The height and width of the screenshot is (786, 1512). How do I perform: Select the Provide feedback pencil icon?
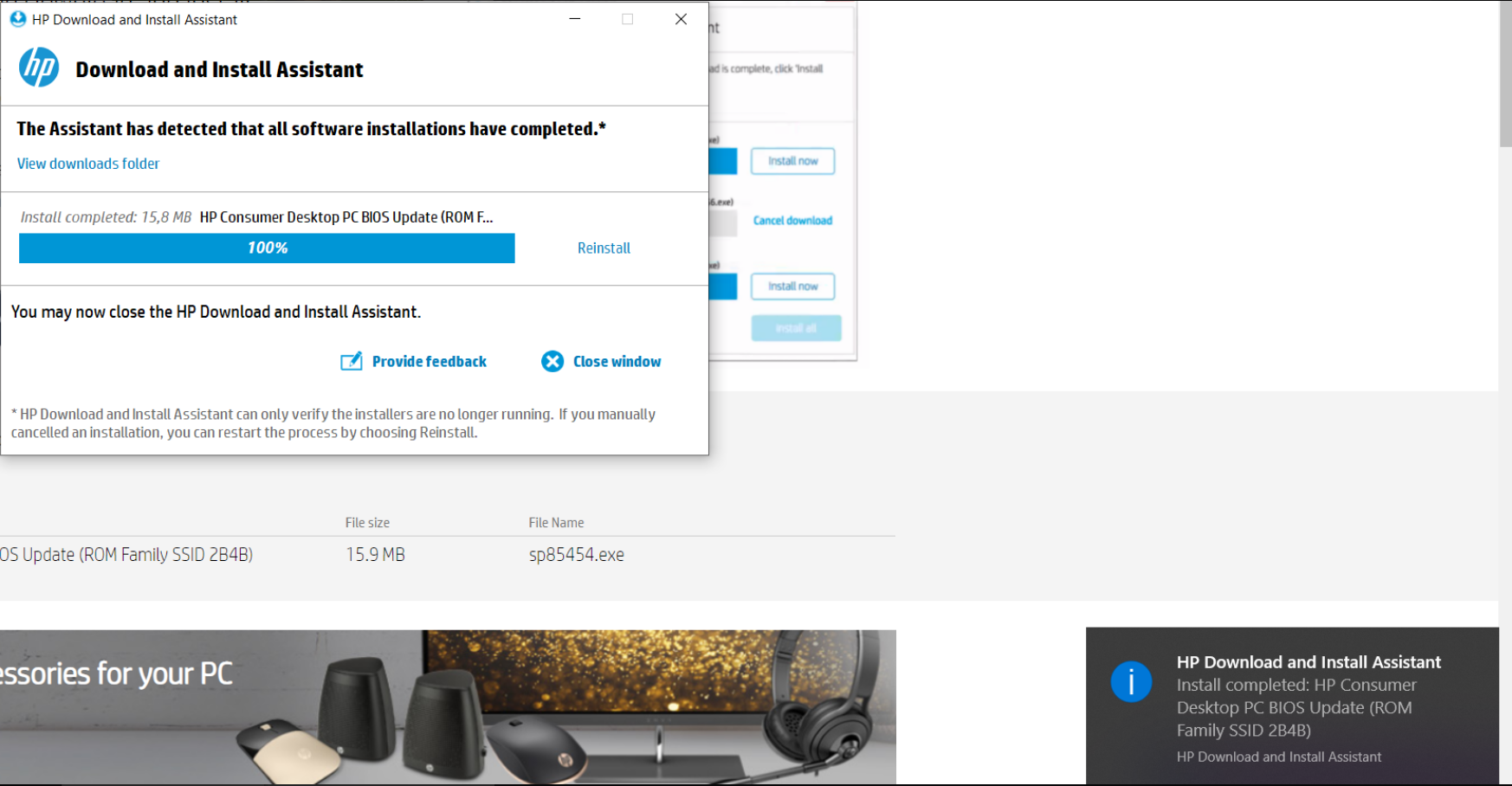(x=350, y=361)
